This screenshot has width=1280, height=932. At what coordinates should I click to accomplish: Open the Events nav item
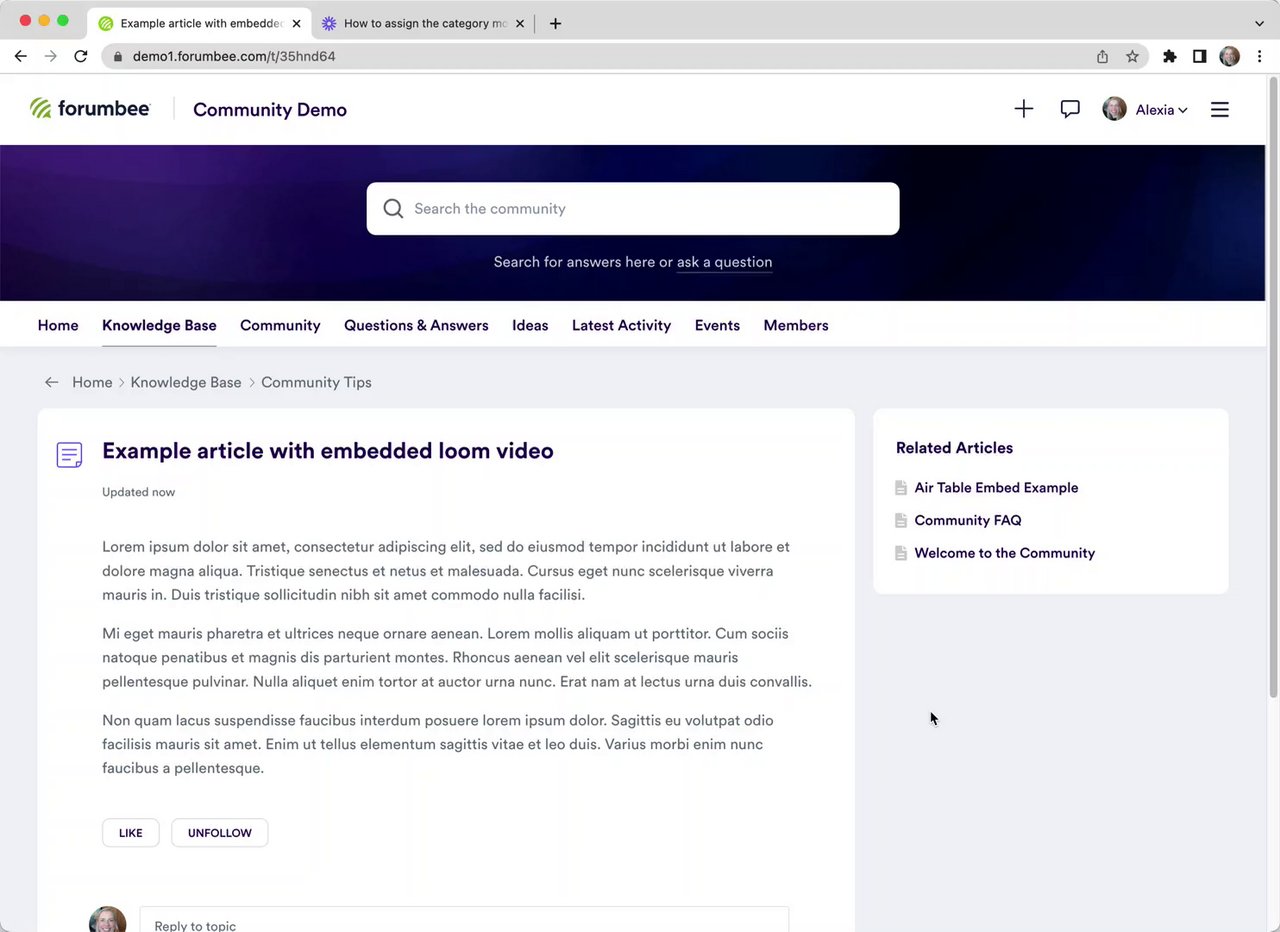click(x=717, y=325)
